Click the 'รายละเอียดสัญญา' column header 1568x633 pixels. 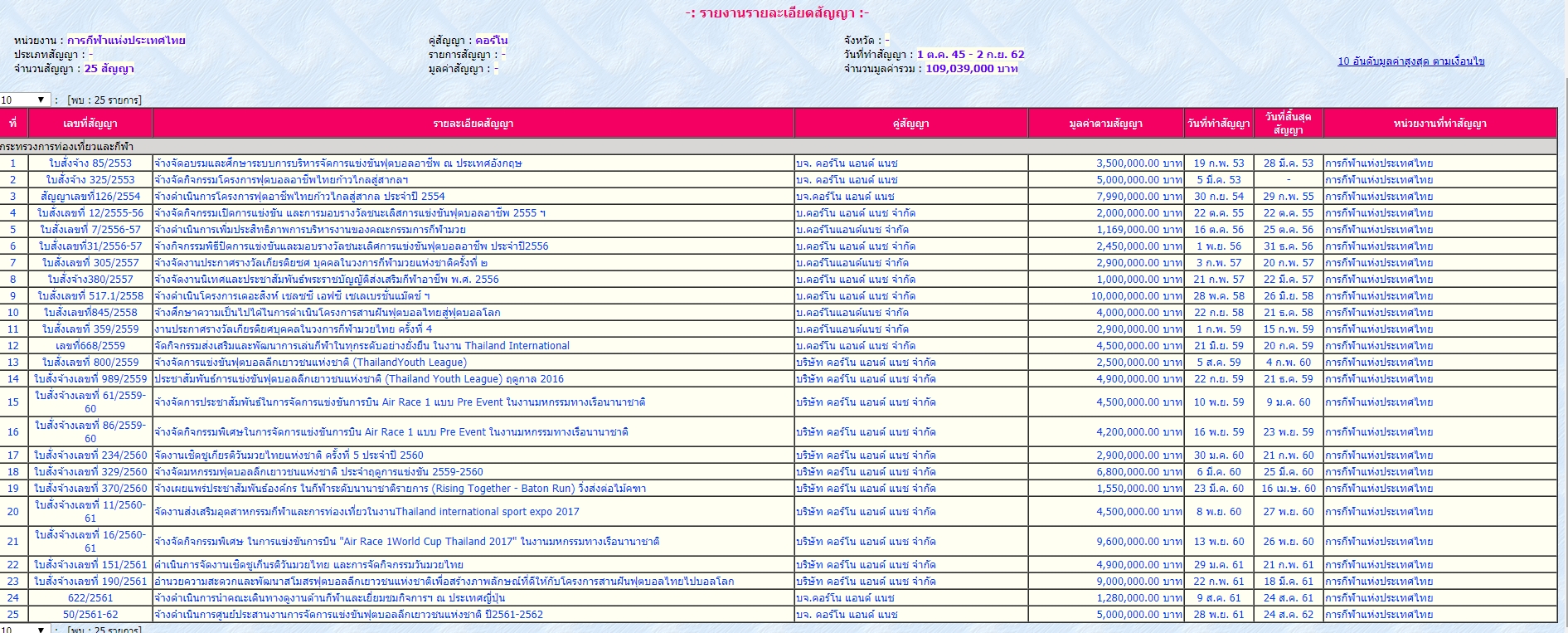[x=473, y=124]
